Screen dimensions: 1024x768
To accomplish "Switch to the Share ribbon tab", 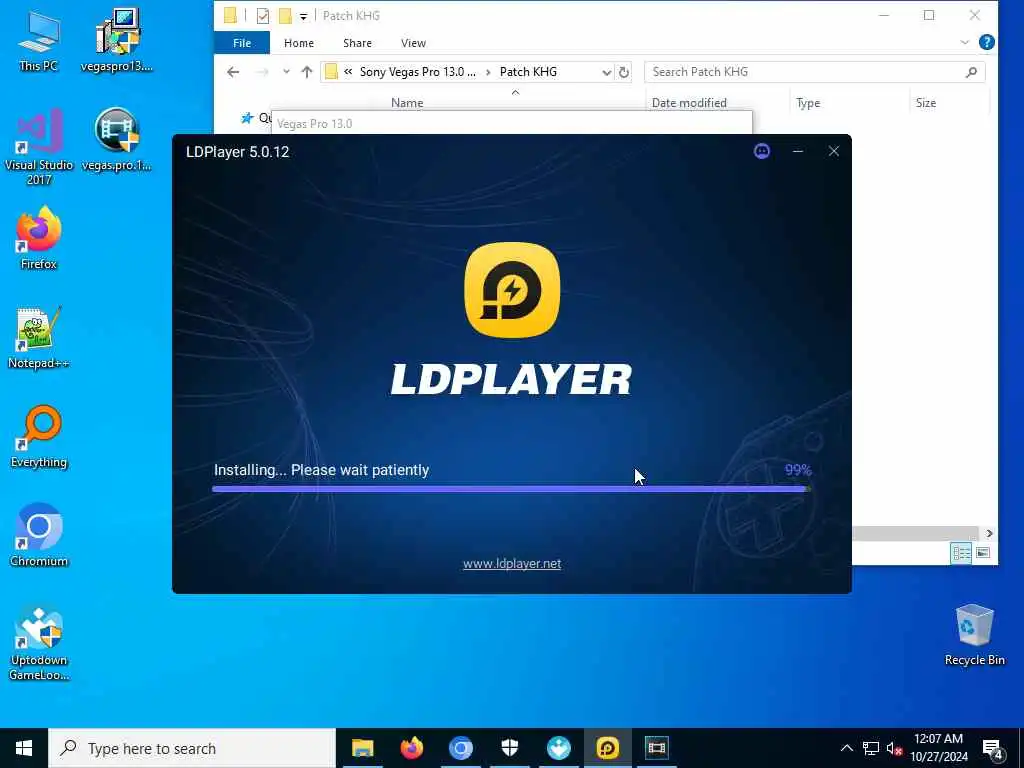I will point(357,43).
